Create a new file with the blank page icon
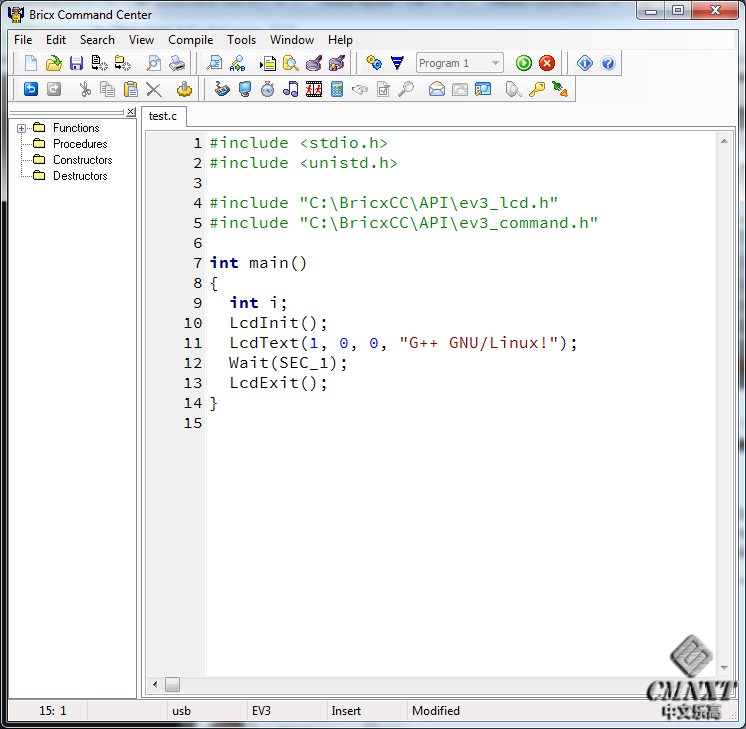746x729 pixels. tap(30, 63)
